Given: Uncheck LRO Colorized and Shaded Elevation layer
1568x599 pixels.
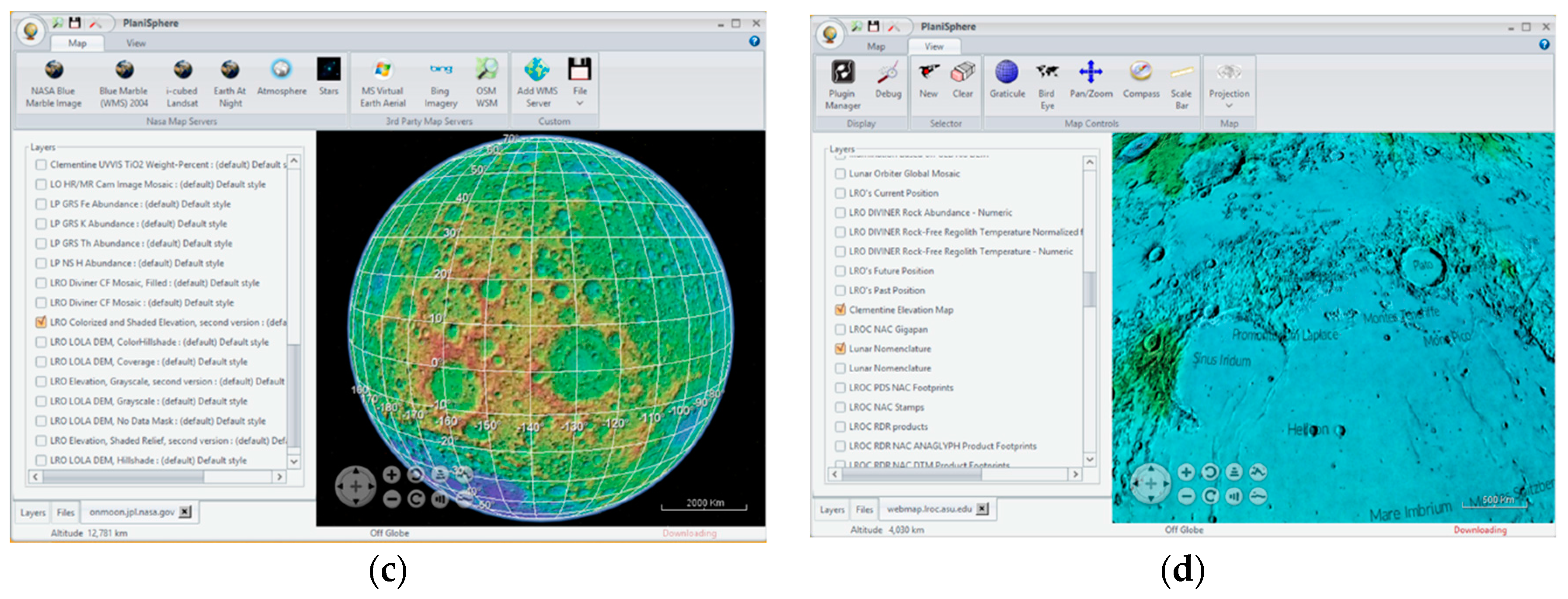Looking at the screenshot, I should pyautogui.click(x=41, y=322).
